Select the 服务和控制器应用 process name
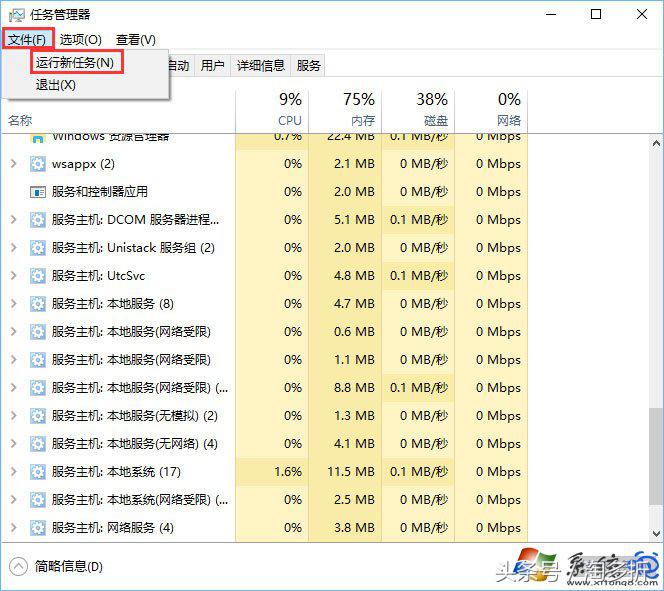The width and height of the screenshot is (664, 591). (x=100, y=192)
